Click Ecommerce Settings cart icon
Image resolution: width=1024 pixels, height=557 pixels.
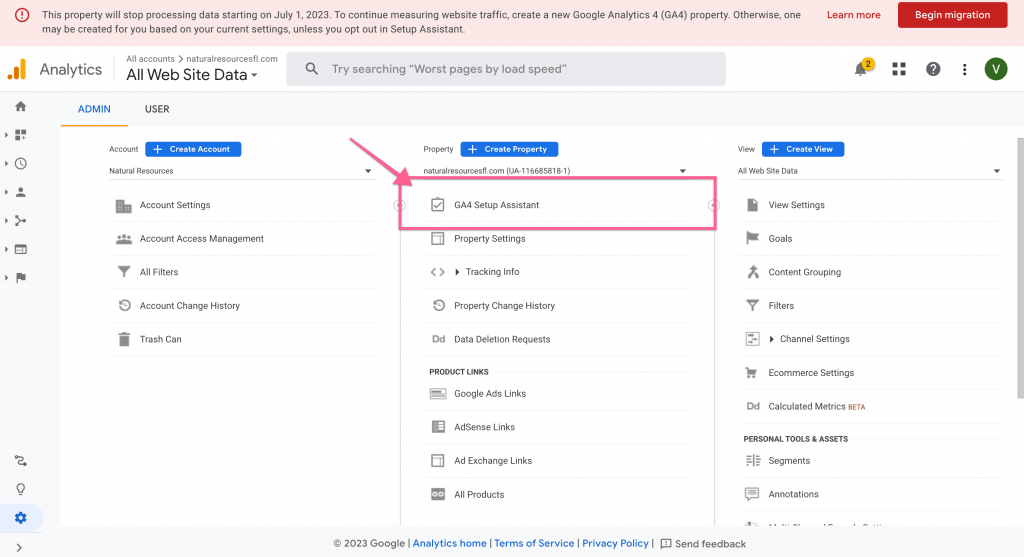click(x=752, y=372)
